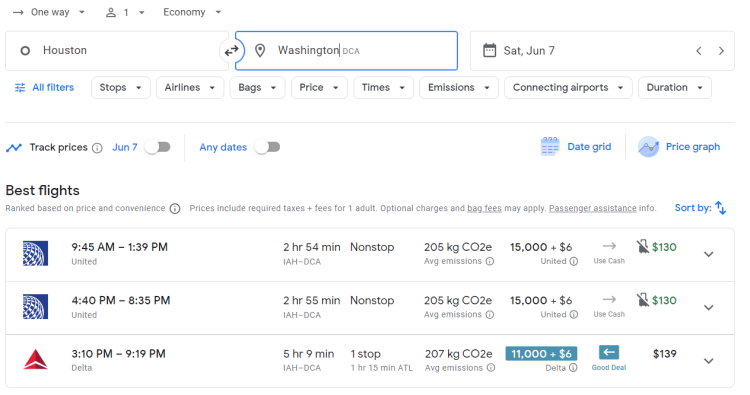
Task: Select 11,000 + $6 Delta miles price
Action: 541,354
